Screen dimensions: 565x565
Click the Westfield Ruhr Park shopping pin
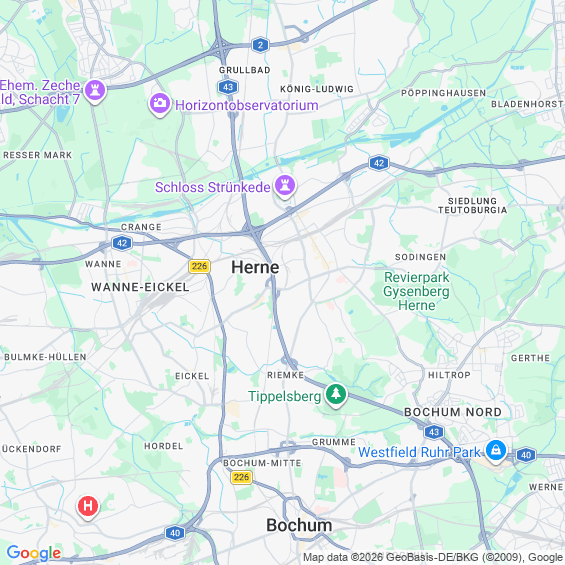496,451
